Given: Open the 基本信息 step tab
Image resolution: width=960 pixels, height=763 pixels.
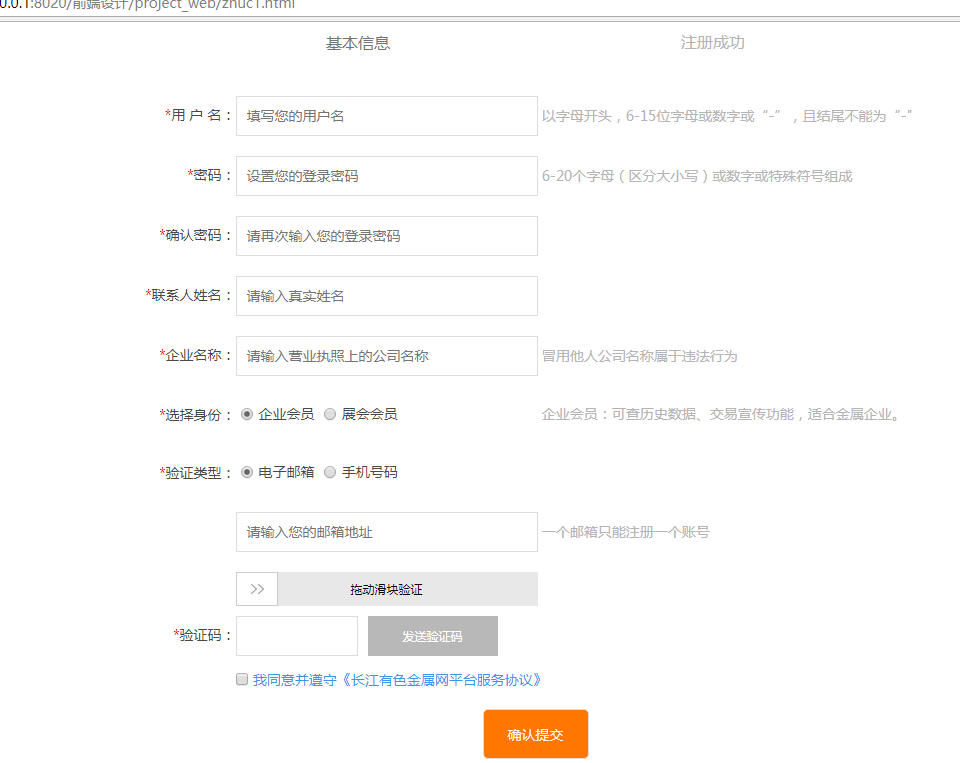Looking at the screenshot, I should pos(357,43).
